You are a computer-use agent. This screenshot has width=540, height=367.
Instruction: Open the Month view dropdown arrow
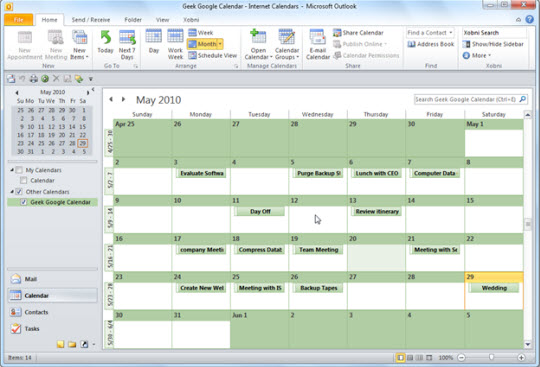tap(220, 44)
